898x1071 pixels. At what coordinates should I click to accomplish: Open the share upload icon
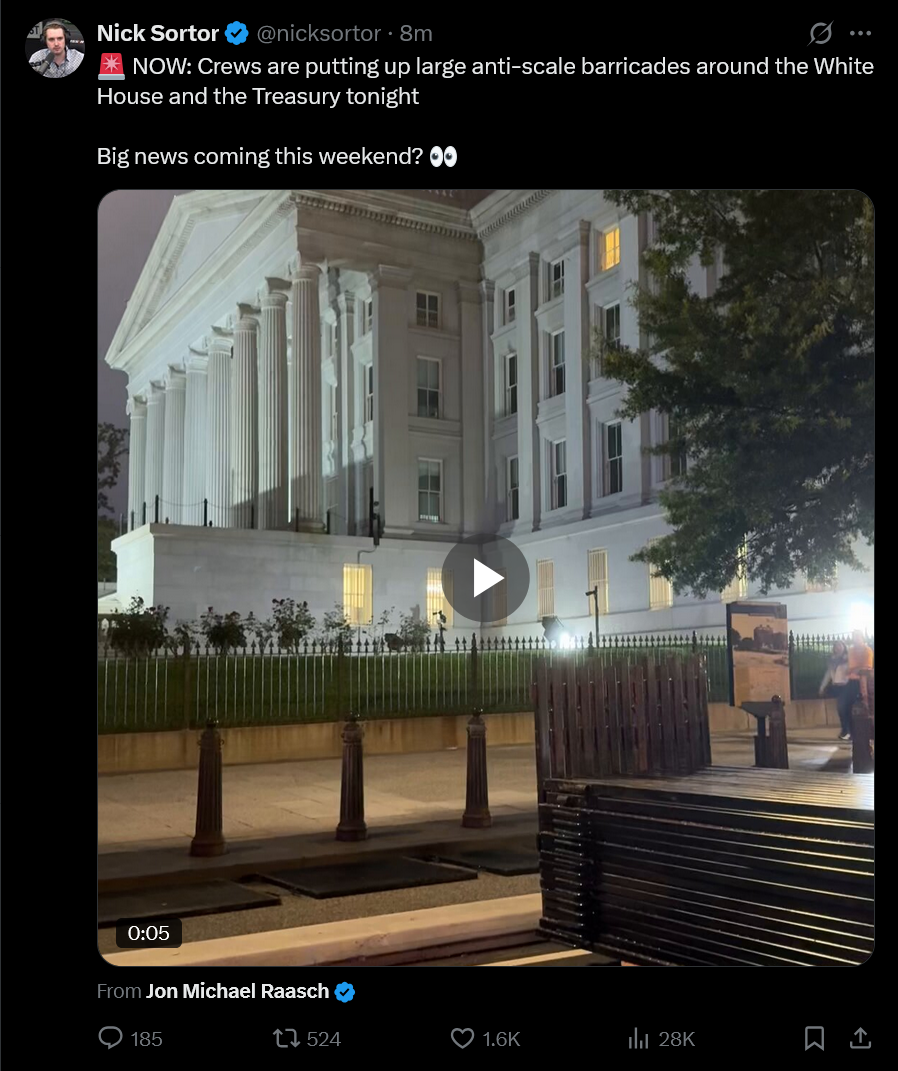point(860,1038)
